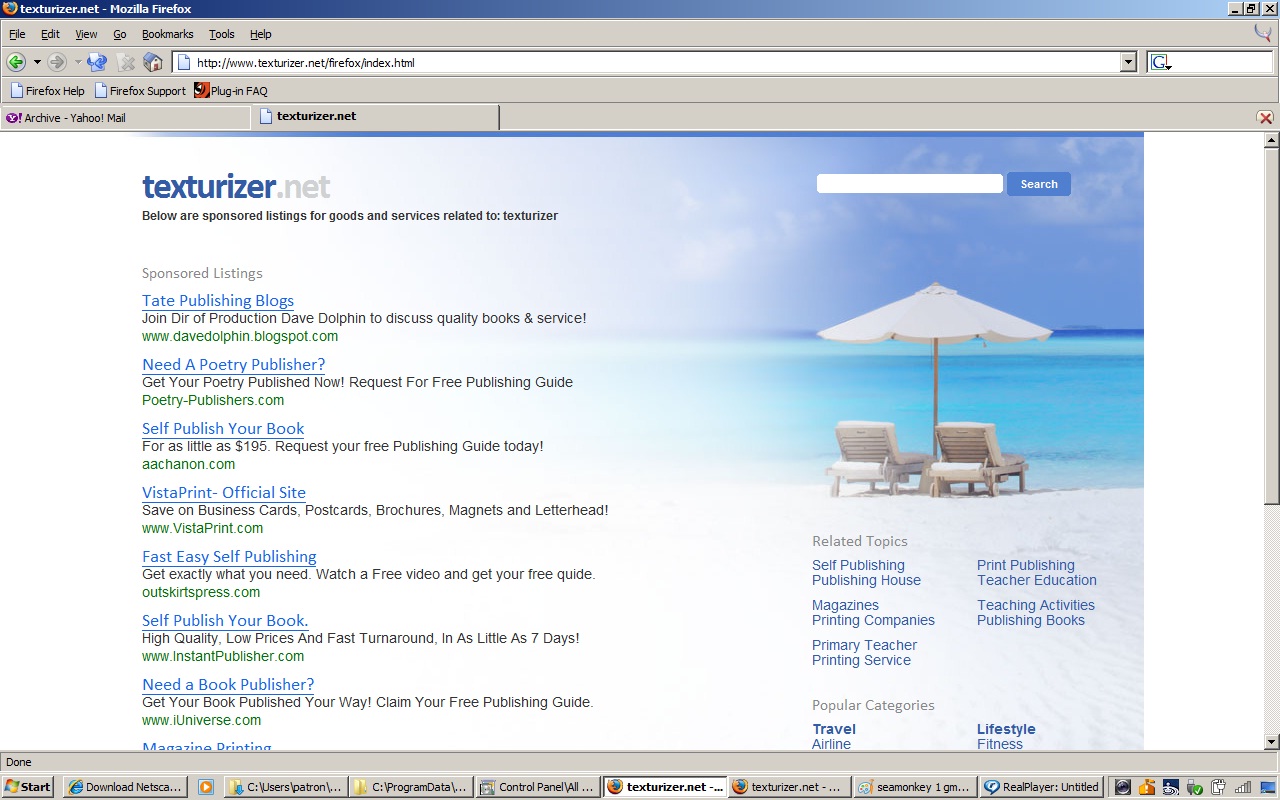Click the network signal bars tray icon
Screen dimensions: 1280x800
1243,787
